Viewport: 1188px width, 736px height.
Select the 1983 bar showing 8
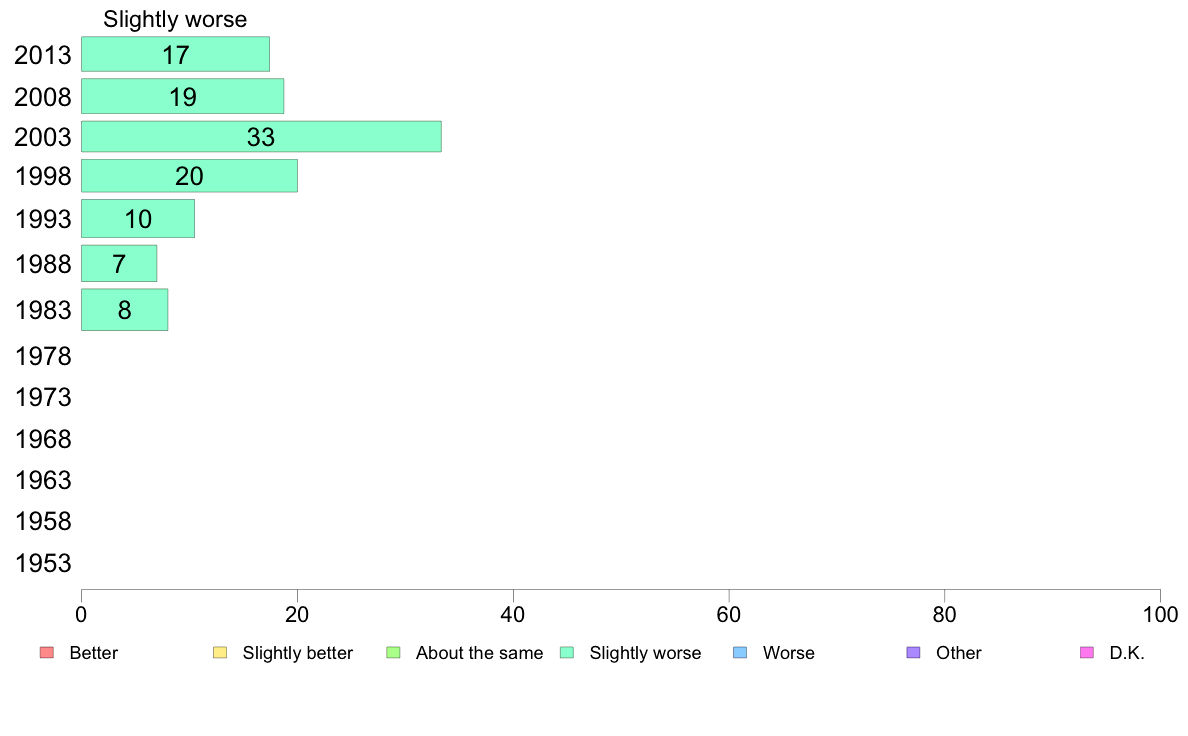point(124,310)
